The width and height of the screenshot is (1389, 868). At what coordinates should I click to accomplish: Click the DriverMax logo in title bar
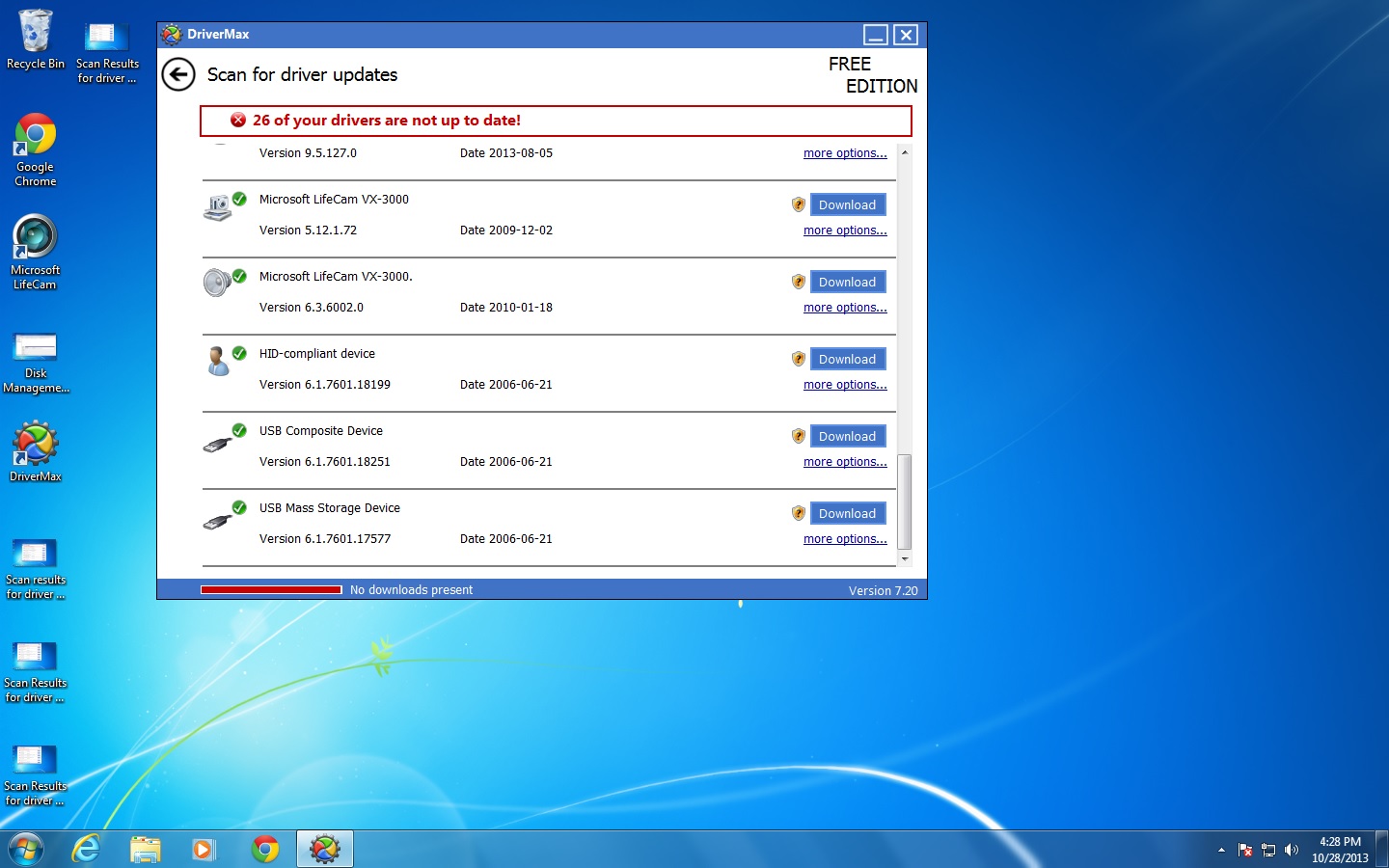(172, 35)
